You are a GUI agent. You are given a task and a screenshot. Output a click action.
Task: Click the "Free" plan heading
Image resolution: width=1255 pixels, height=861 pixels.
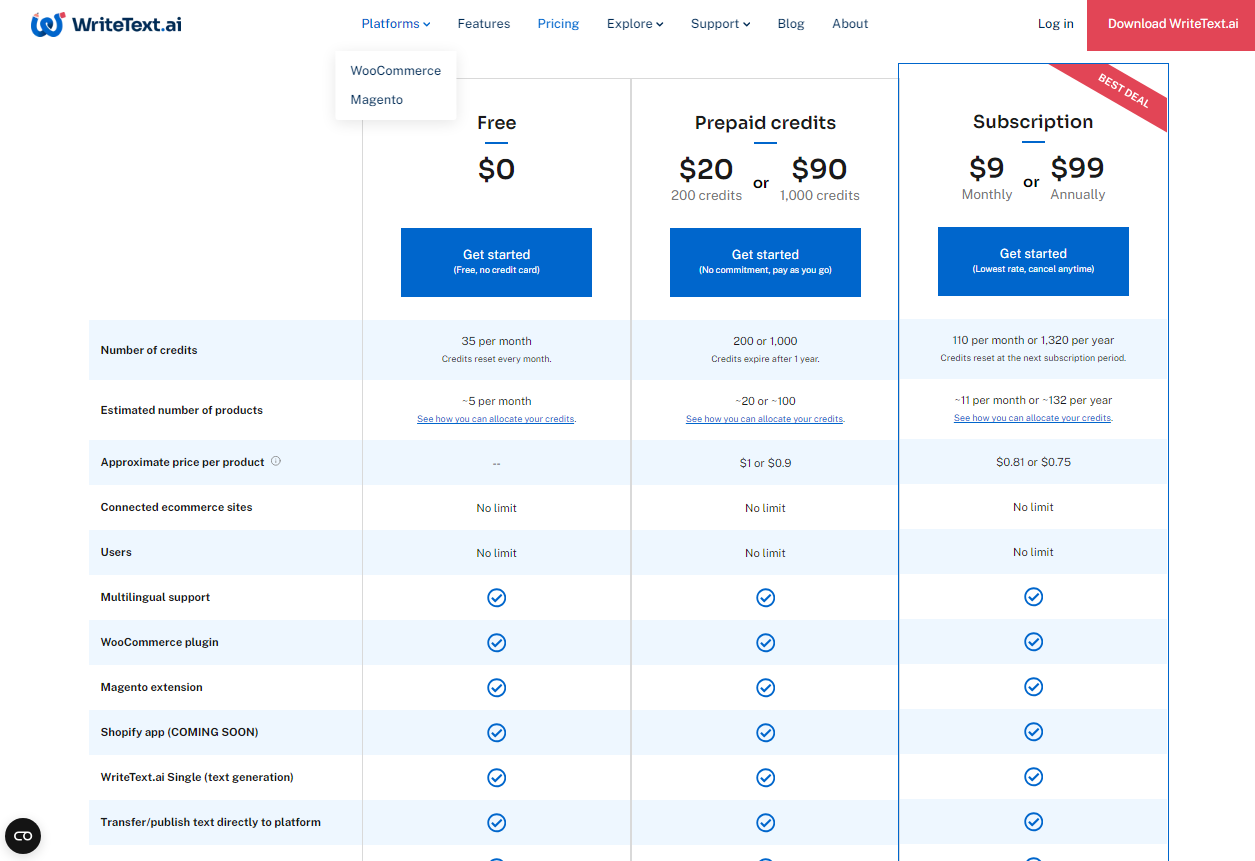(496, 123)
